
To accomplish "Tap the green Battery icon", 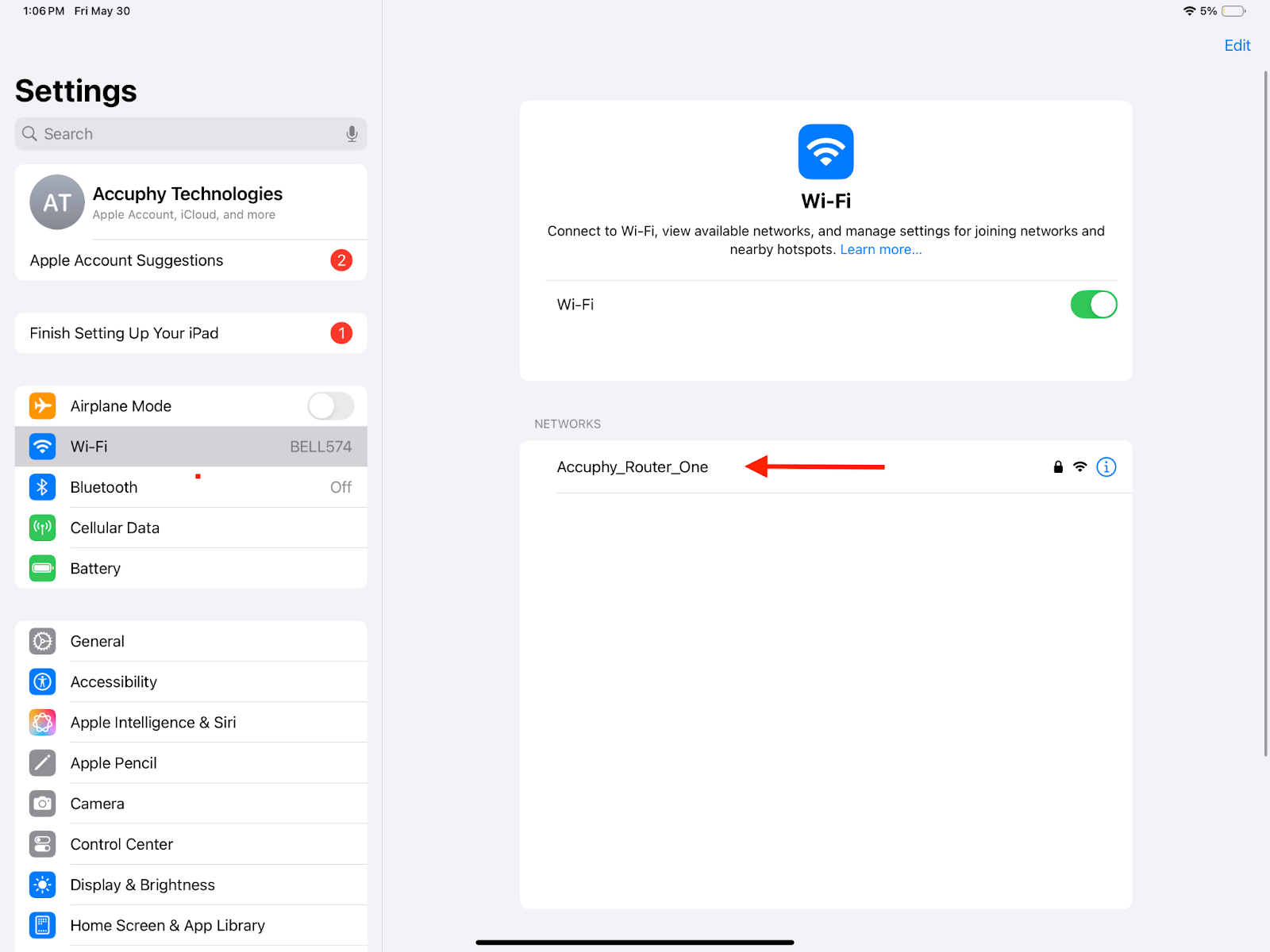I will point(43,568).
